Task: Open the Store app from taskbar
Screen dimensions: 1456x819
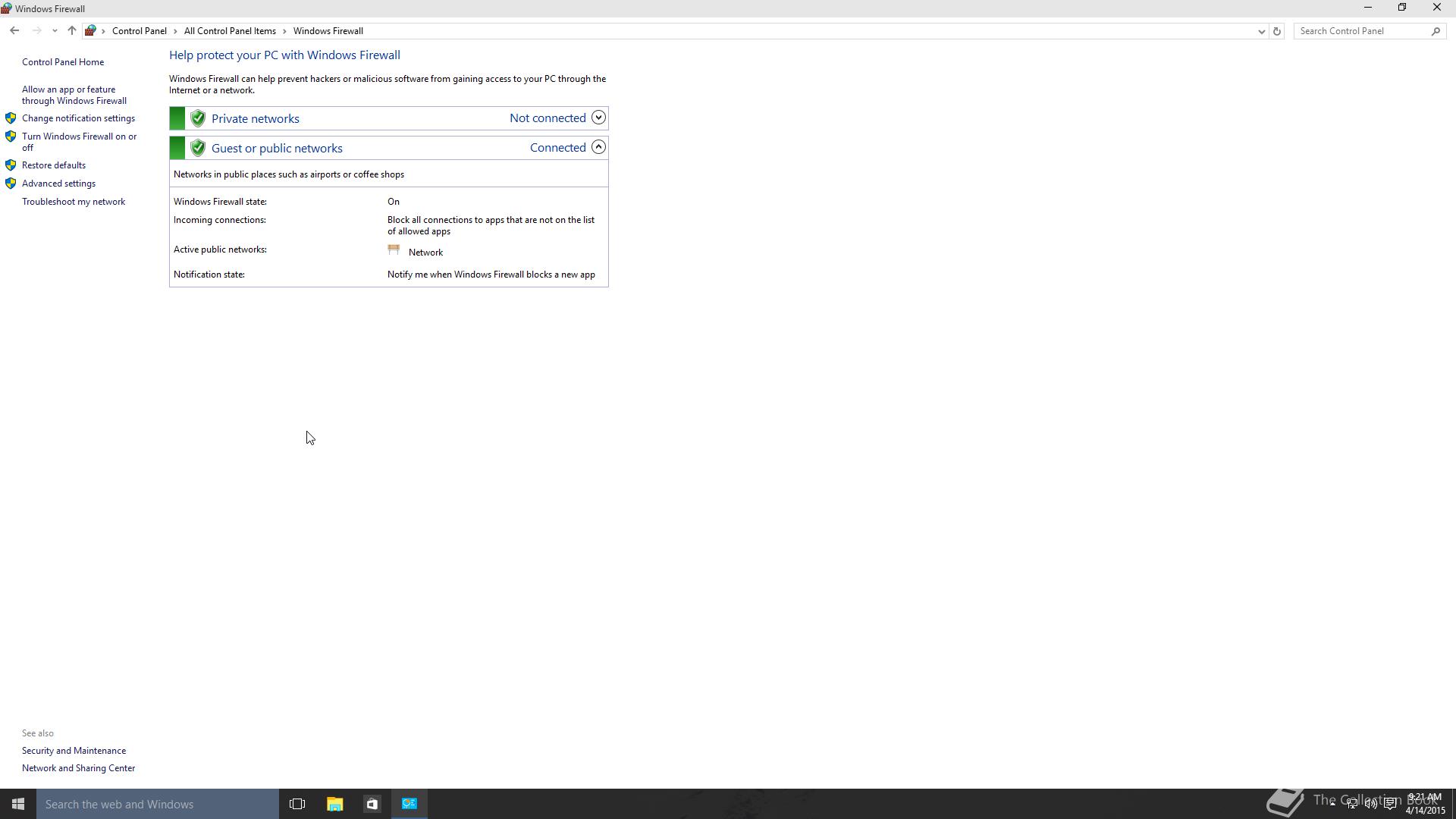Action: point(372,804)
